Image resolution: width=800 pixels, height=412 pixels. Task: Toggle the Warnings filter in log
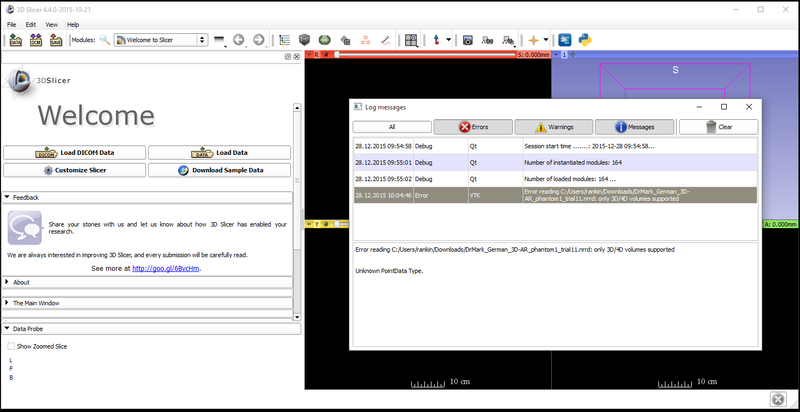coord(553,127)
